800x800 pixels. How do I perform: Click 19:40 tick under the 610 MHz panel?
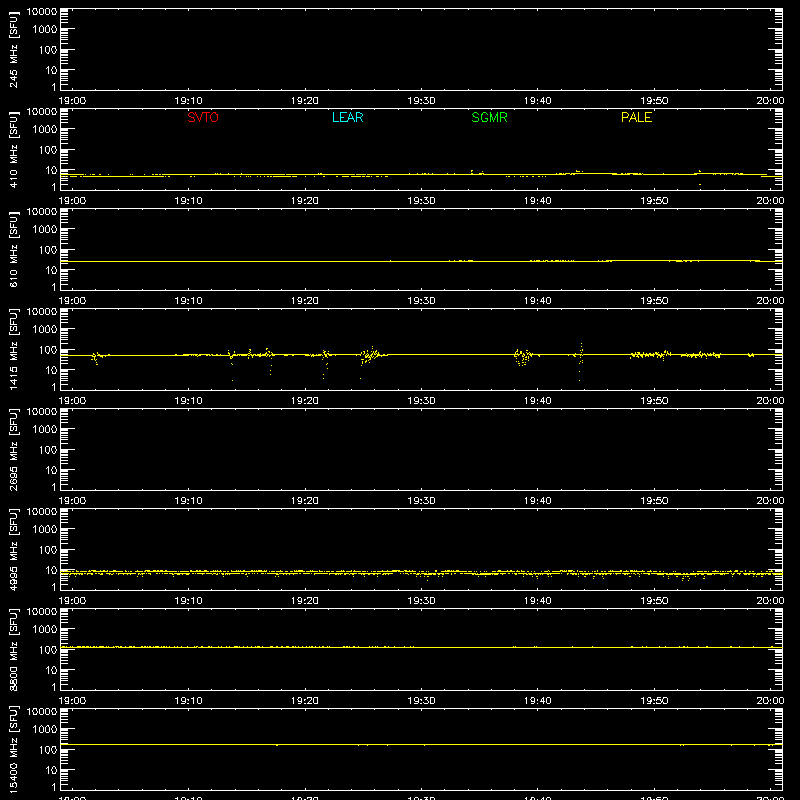click(x=537, y=301)
